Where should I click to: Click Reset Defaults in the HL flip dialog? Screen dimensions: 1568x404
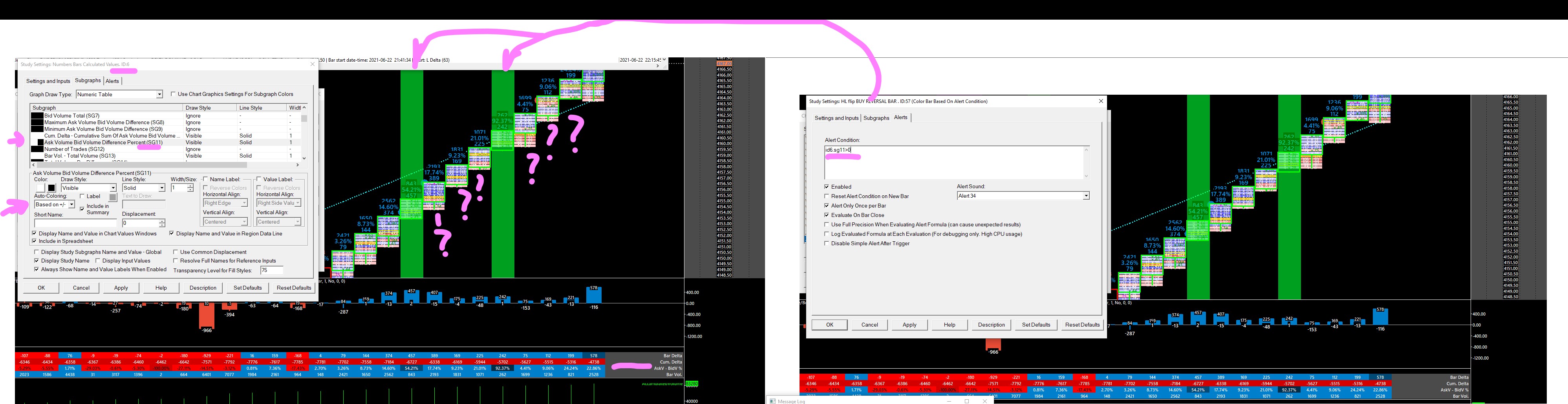[1082, 325]
